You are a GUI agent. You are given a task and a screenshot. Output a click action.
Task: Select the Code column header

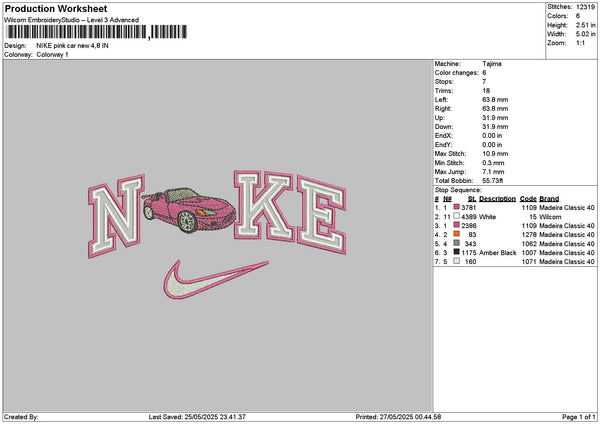point(528,199)
